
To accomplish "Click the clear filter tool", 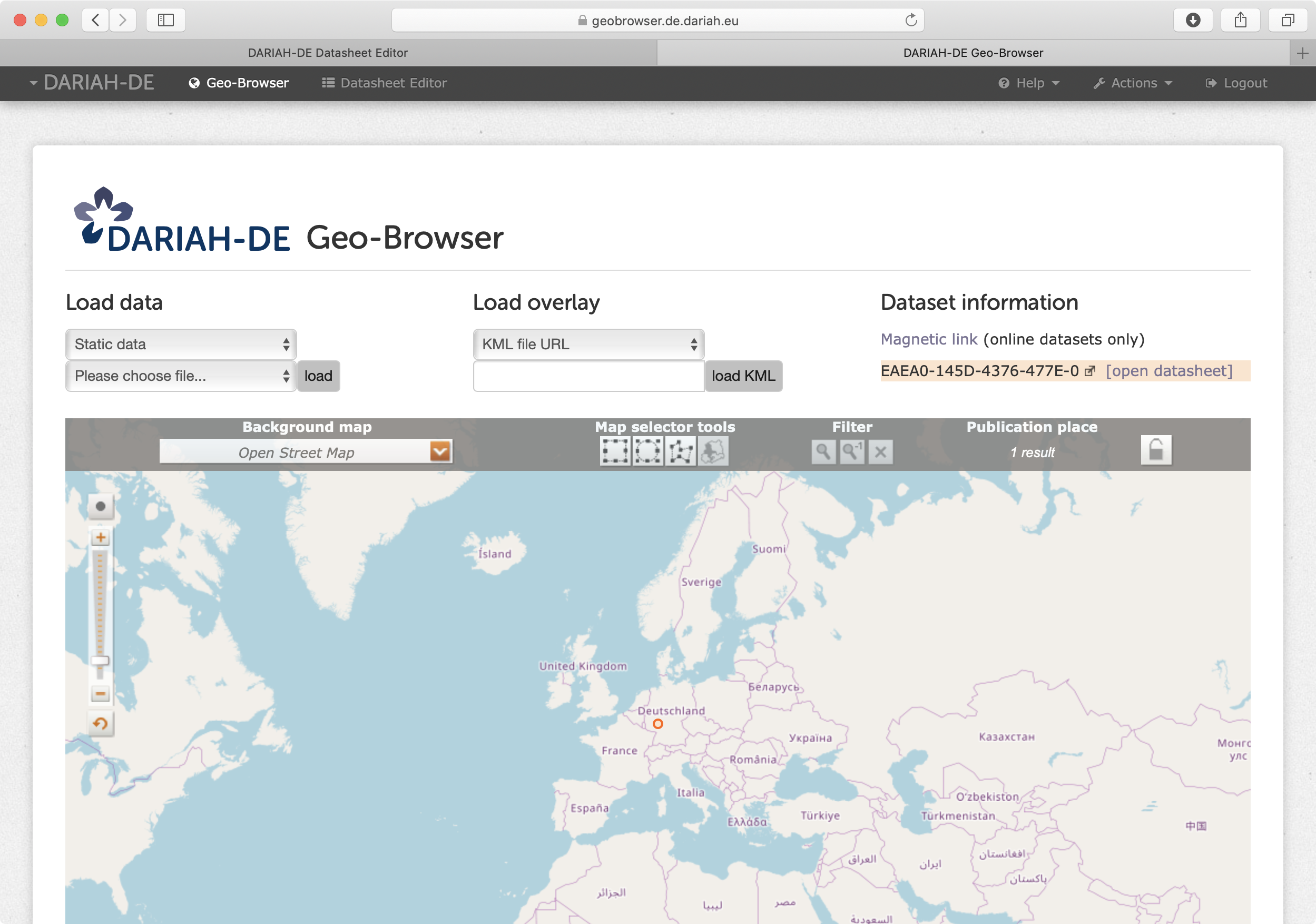I will pyautogui.click(x=878, y=452).
